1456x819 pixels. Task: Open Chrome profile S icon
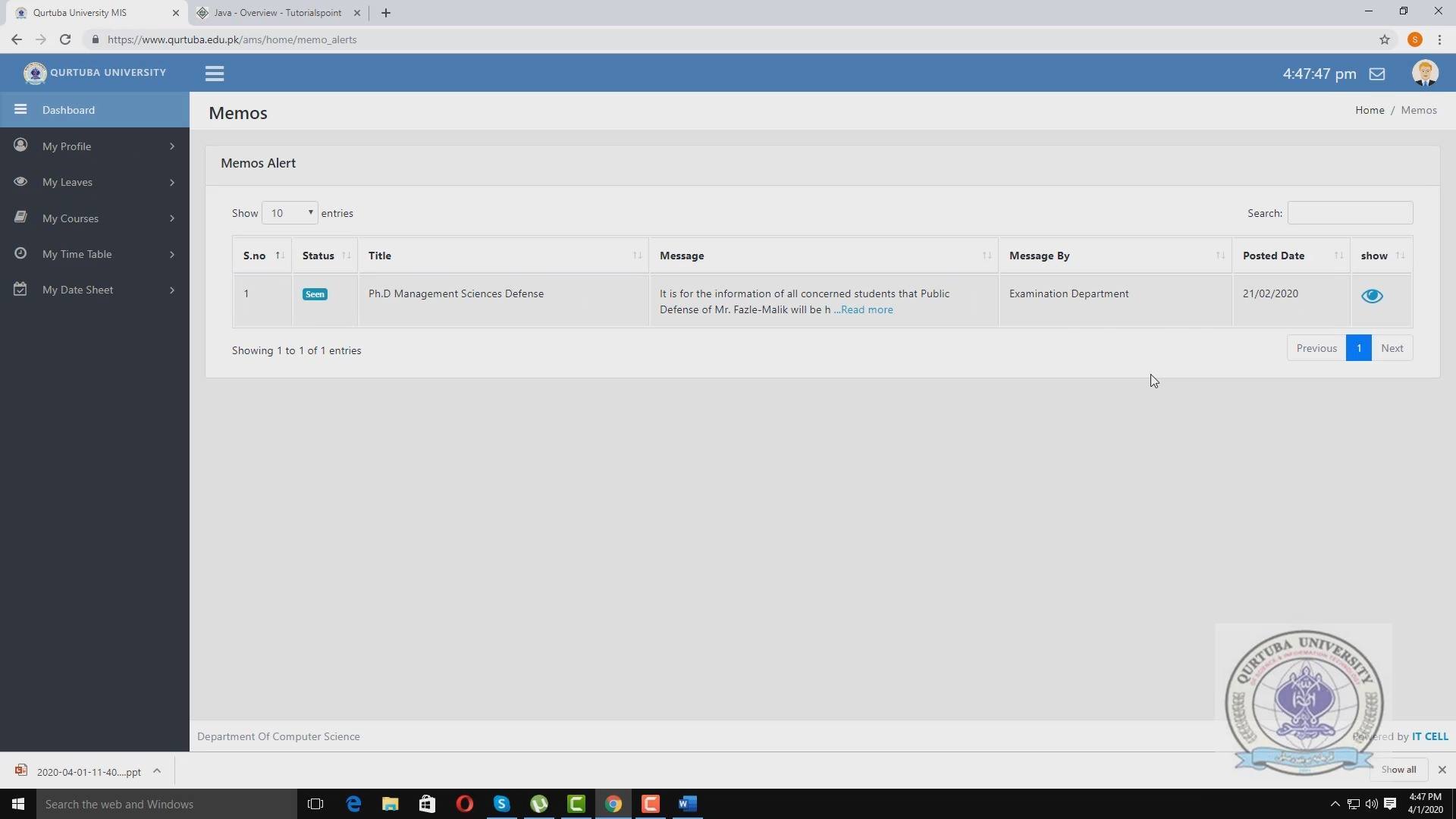point(1415,39)
